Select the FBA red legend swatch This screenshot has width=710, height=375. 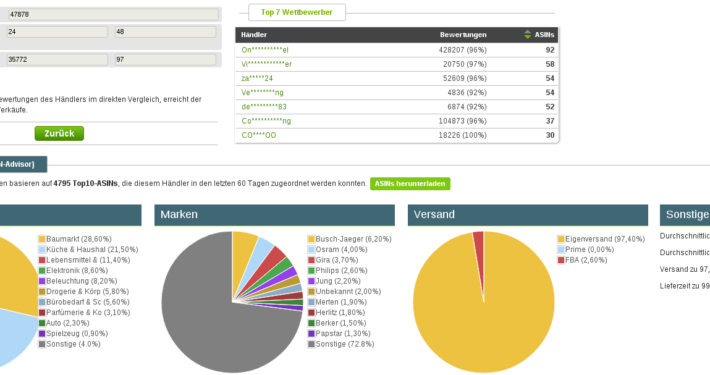click(x=561, y=260)
